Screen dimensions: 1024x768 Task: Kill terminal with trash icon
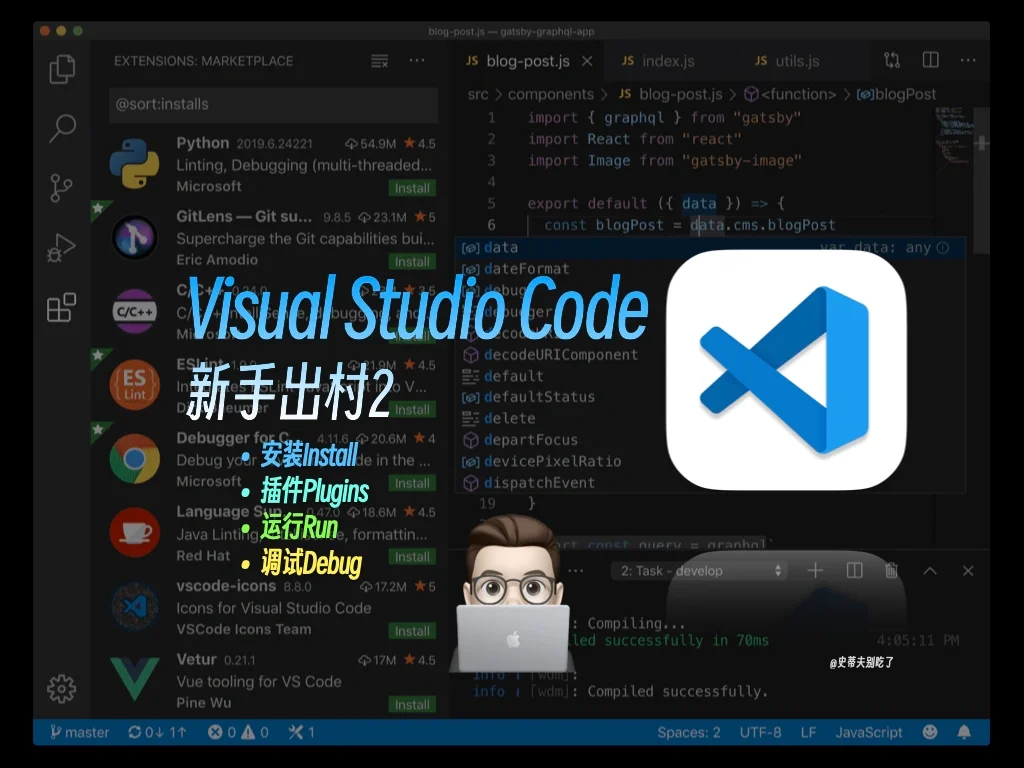[x=891, y=571]
